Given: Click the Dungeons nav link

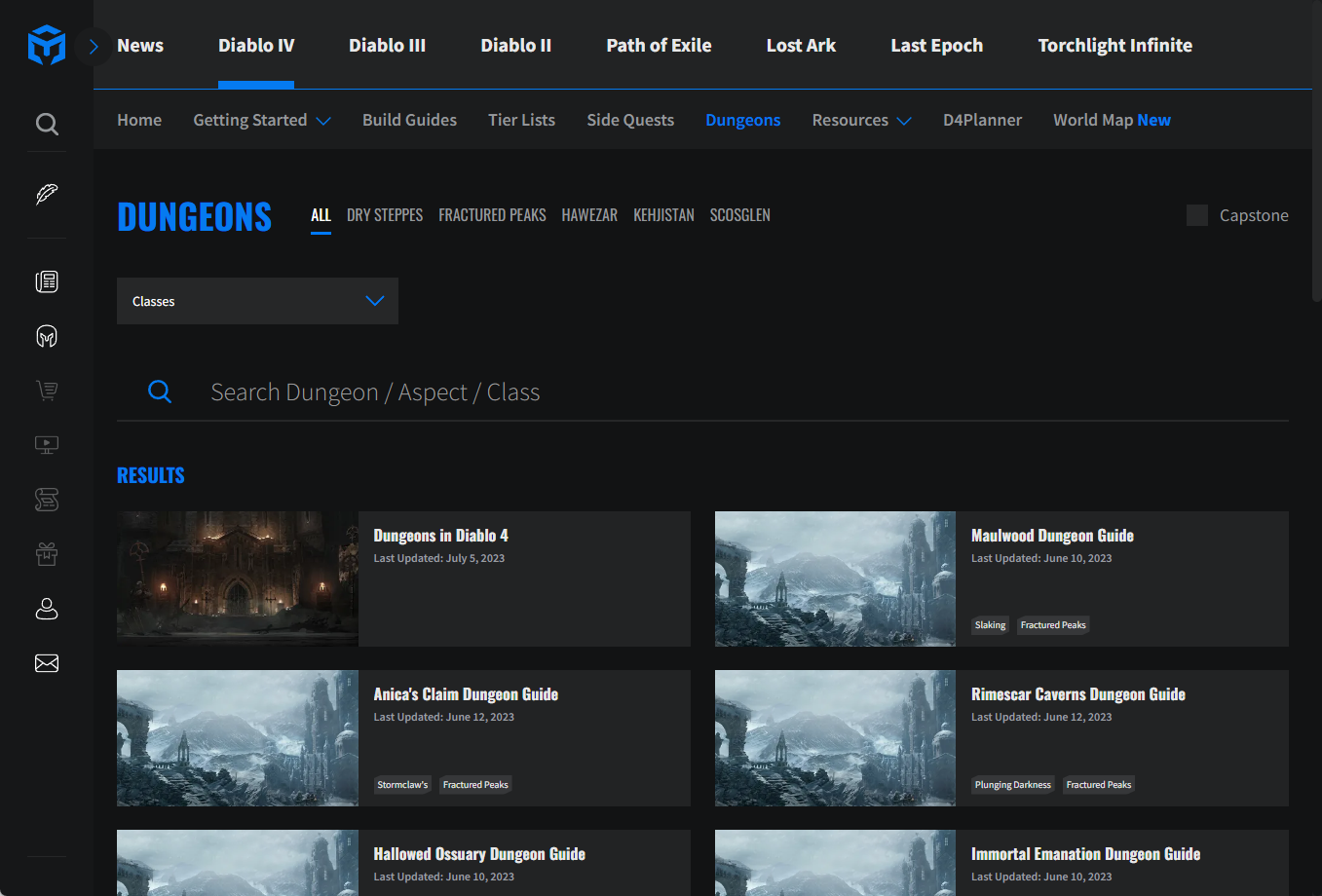Looking at the screenshot, I should pos(743,120).
